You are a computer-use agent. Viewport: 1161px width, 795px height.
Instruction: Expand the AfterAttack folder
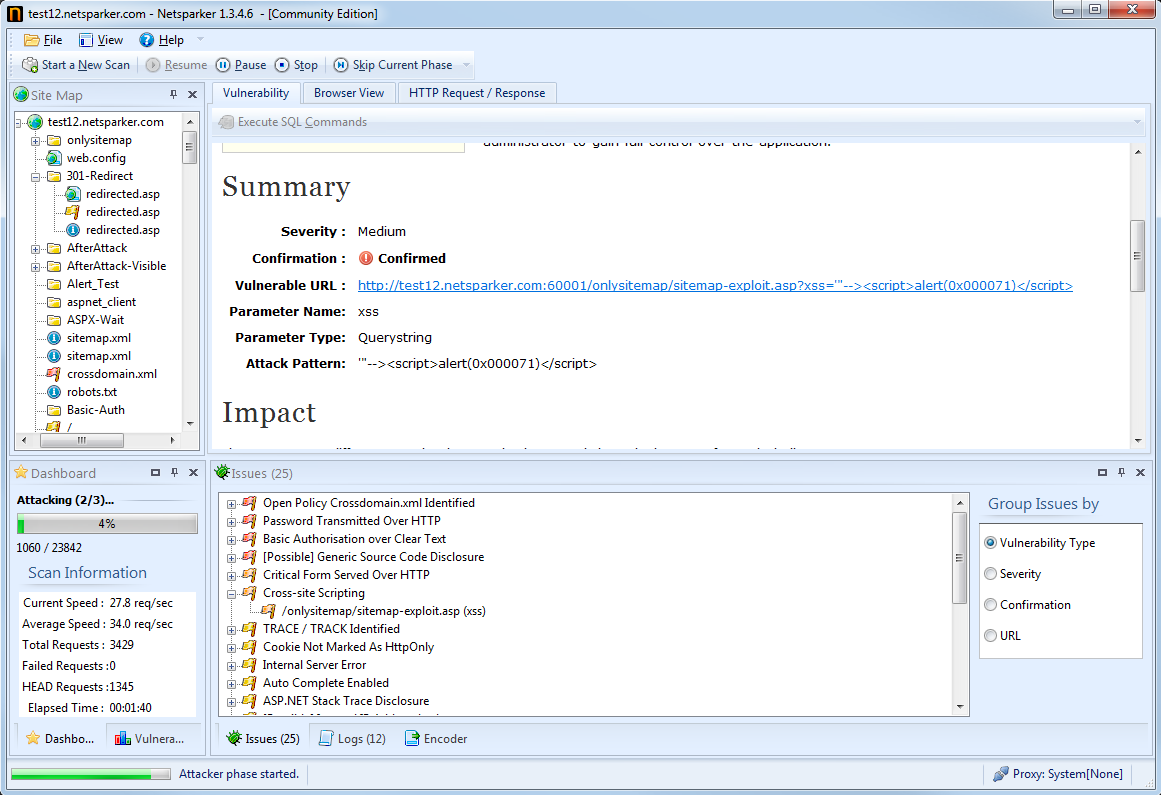(x=35, y=249)
